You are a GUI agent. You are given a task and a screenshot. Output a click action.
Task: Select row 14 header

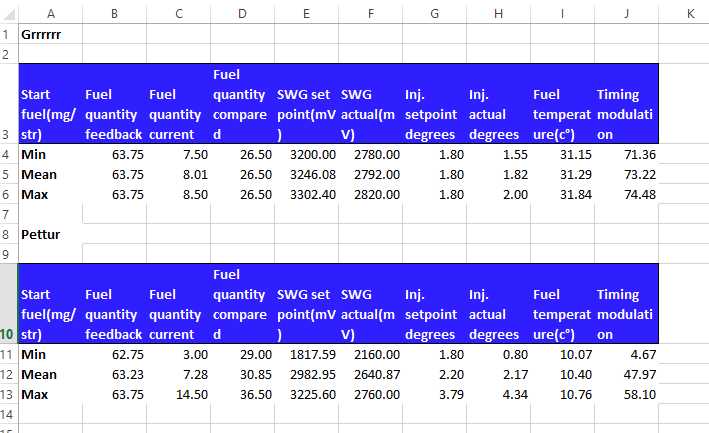coord(9,414)
